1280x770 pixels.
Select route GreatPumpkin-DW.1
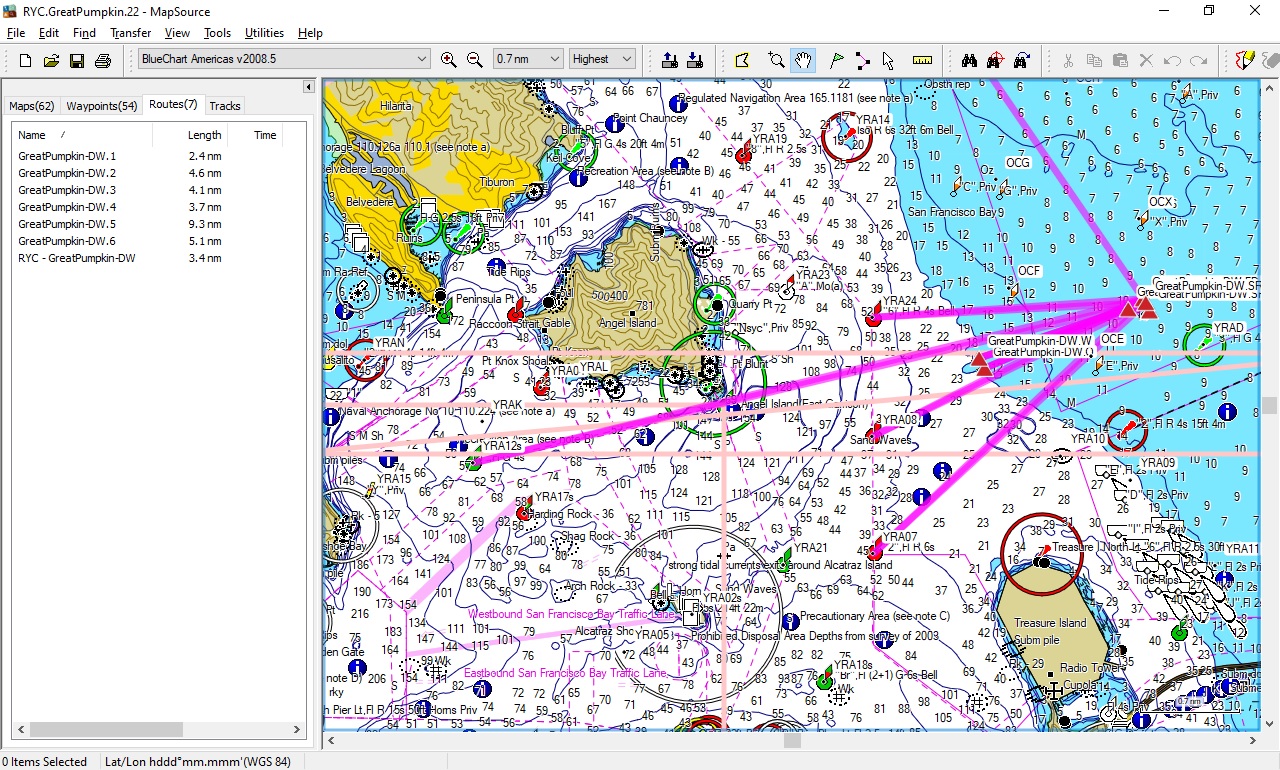(x=67, y=156)
